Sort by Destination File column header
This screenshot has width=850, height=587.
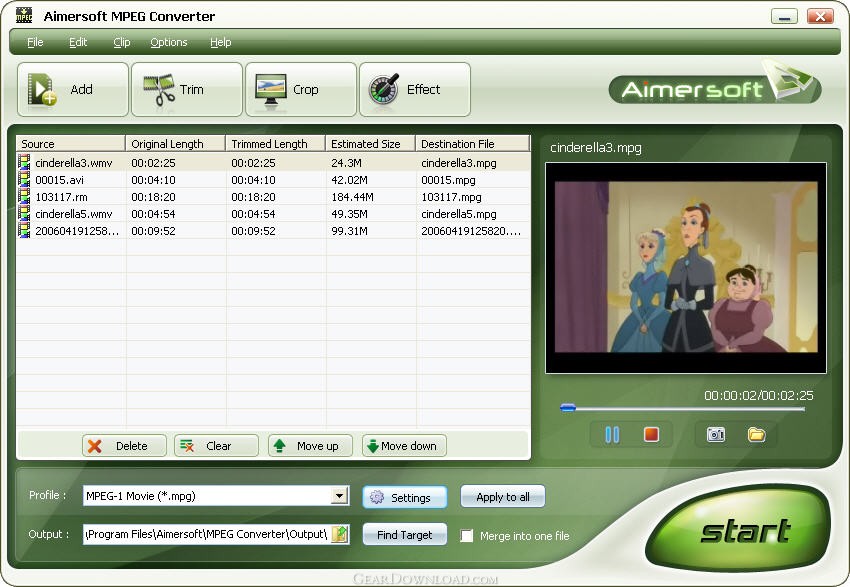[472, 144]
